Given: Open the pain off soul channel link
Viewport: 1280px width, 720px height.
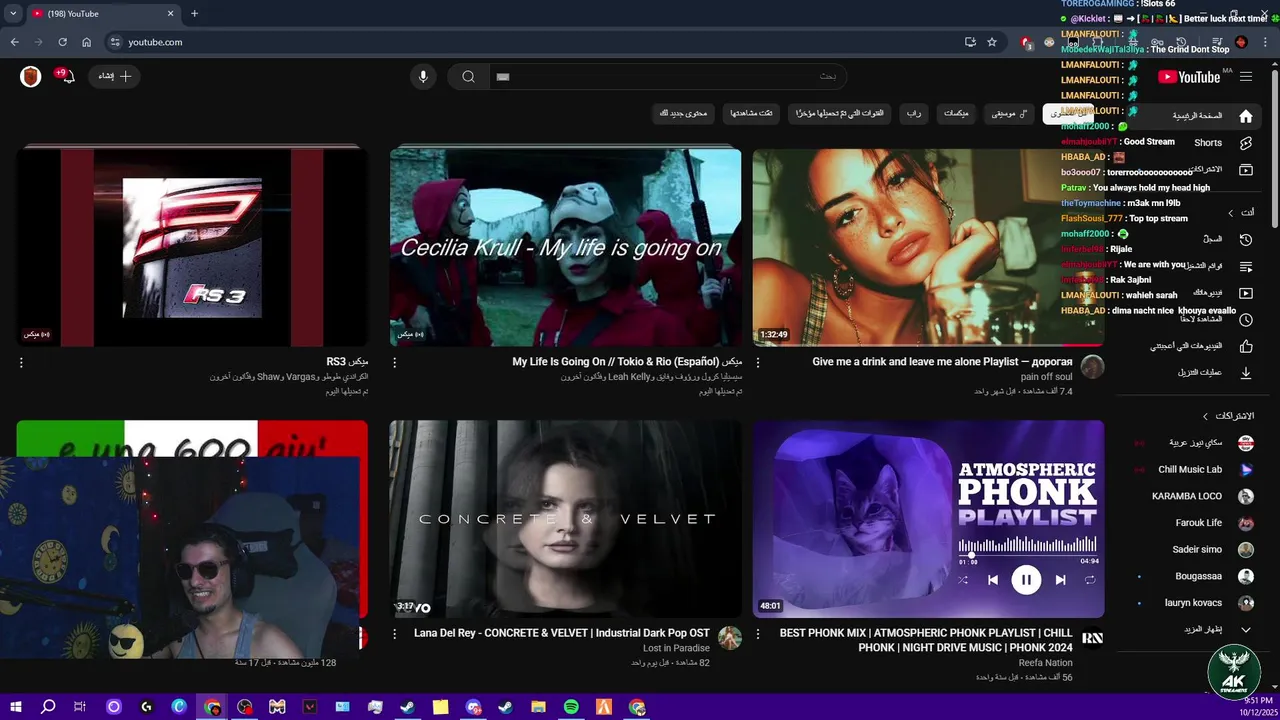Looking at the screenshot, I should [1046, 377].
